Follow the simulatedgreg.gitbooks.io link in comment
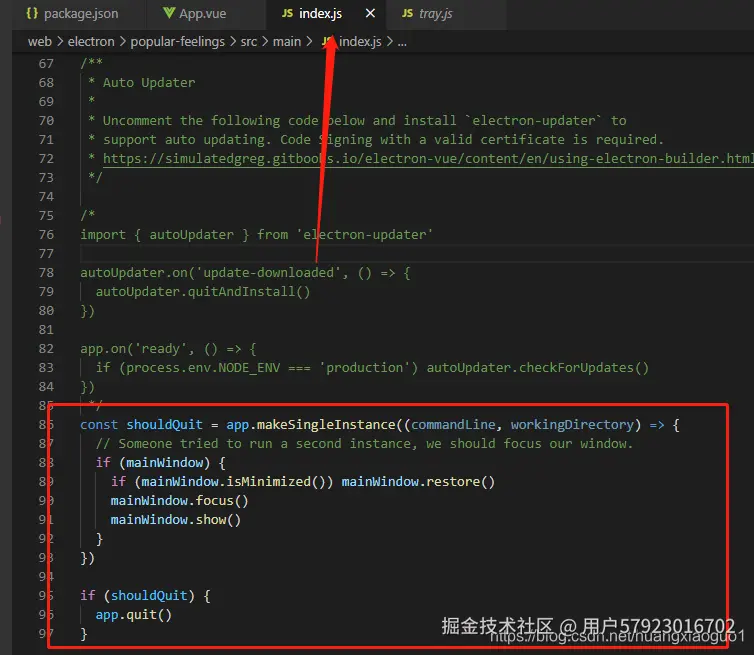754x655 pixels. [x=428, y=159]
